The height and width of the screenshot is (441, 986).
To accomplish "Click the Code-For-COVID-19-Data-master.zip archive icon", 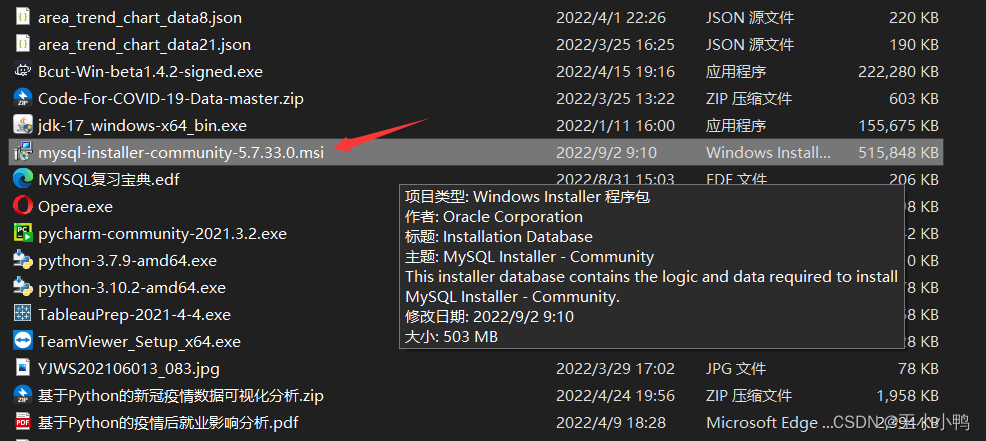I will [23, 98].
